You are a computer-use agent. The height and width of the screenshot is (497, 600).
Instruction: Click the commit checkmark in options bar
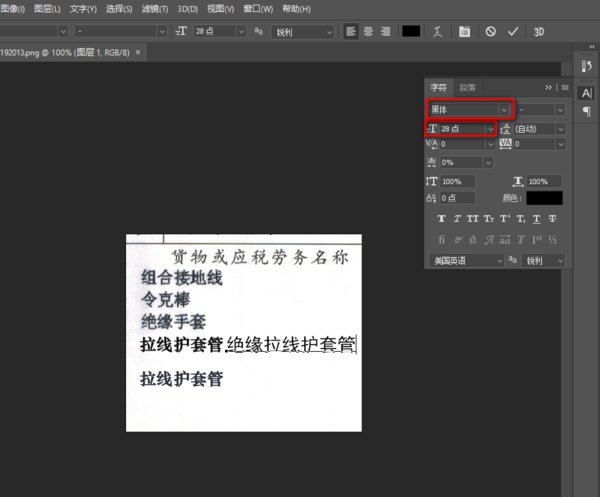[513, 31]
